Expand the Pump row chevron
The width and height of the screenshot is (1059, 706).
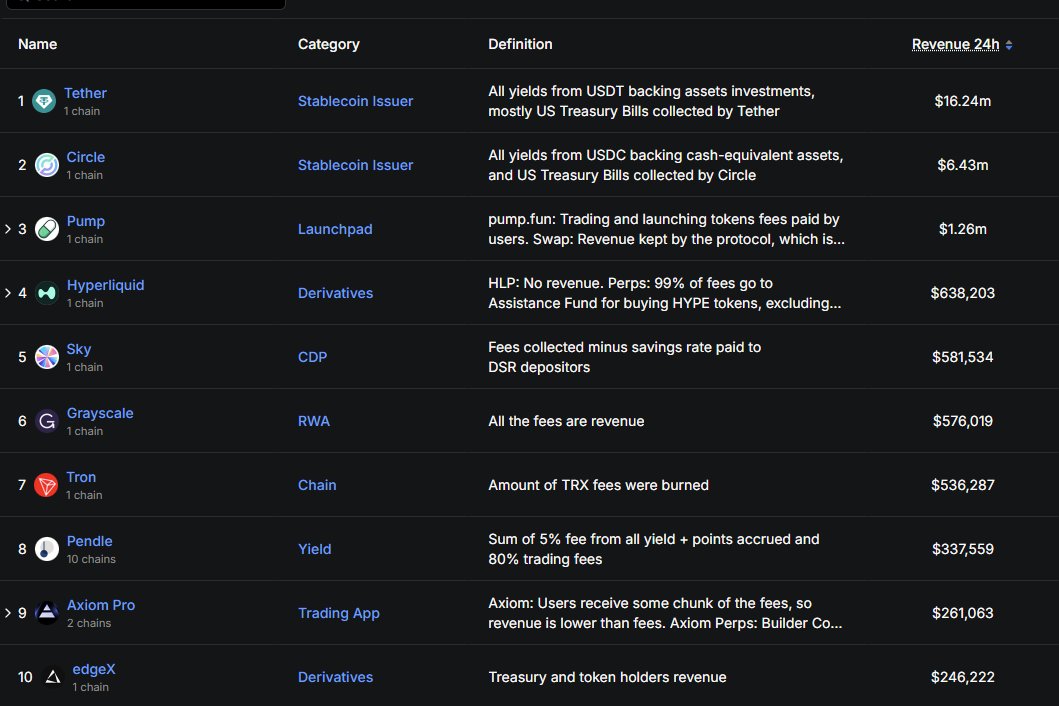pos(8,229)
